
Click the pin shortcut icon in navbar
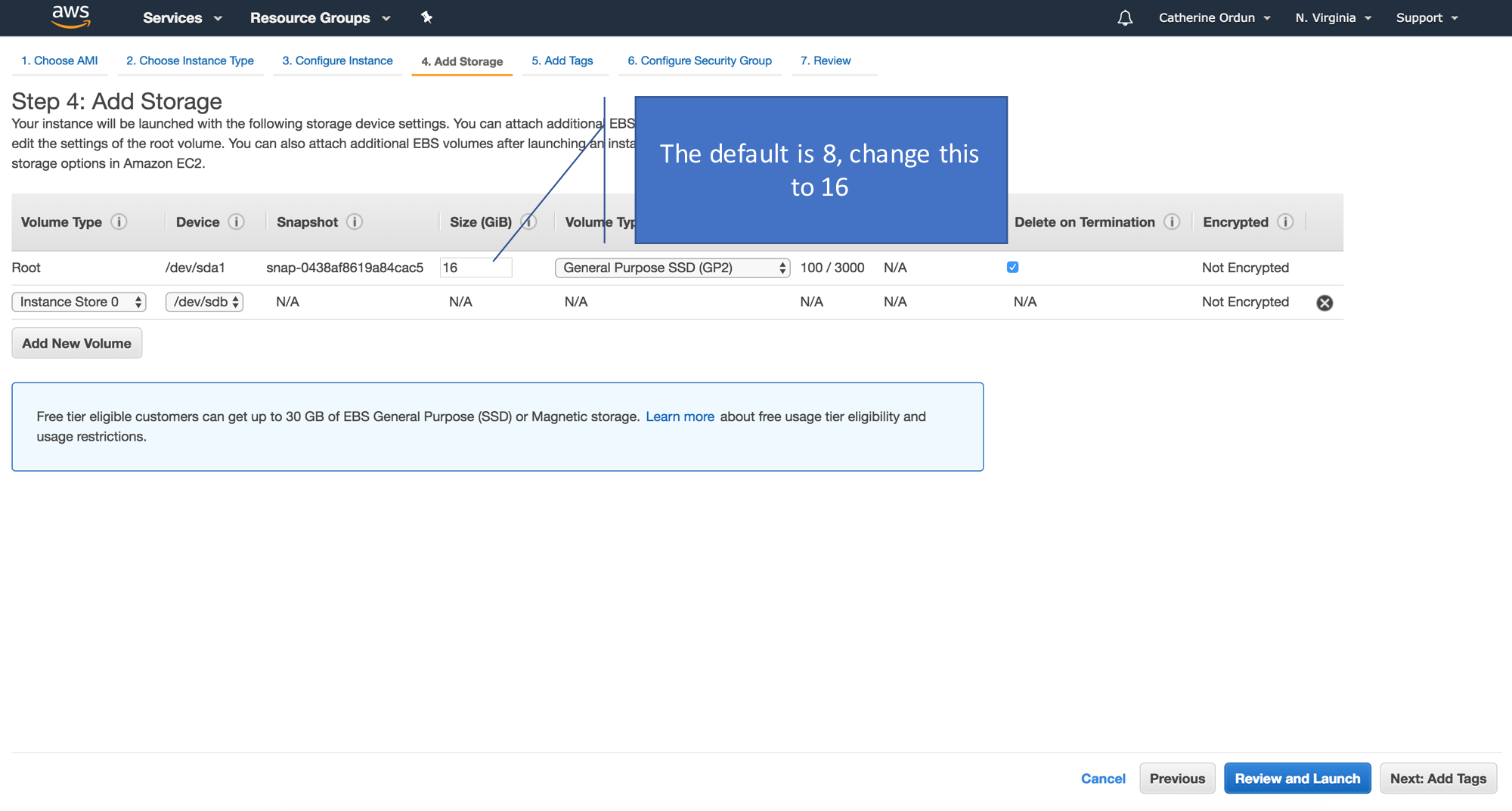click(x=426, y=17)
